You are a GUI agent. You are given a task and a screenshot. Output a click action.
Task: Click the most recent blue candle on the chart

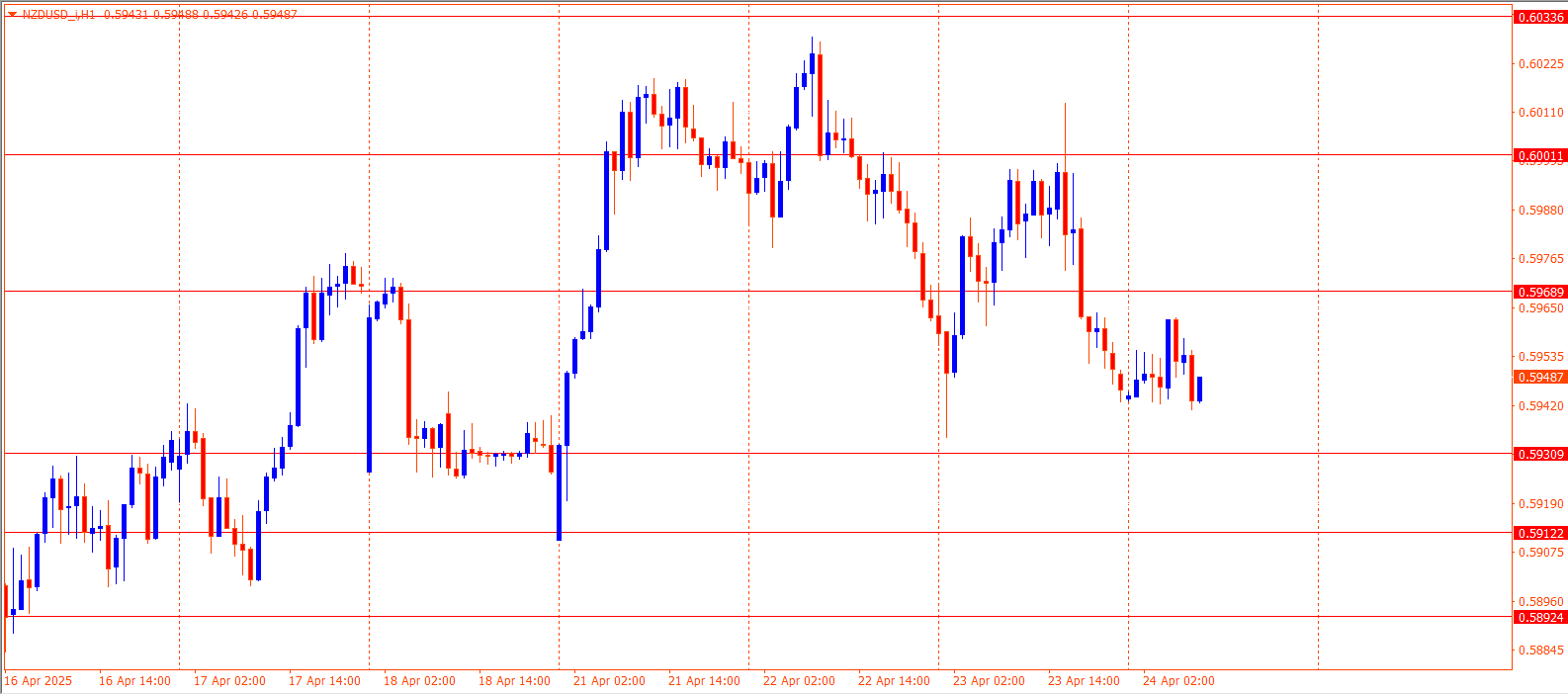pyautogui.click(x=1199, y=389)
